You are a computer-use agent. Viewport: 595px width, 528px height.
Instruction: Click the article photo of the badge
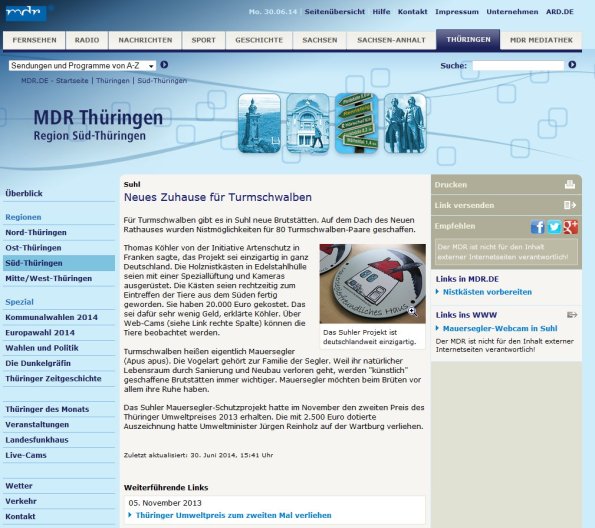pyautogui.click(x=372, y=284)
